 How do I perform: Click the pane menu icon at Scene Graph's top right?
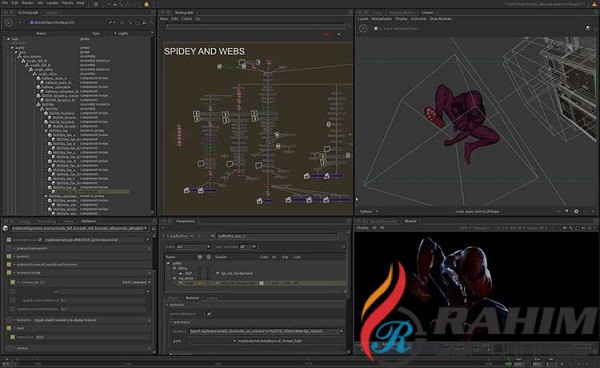pos(153,12)
